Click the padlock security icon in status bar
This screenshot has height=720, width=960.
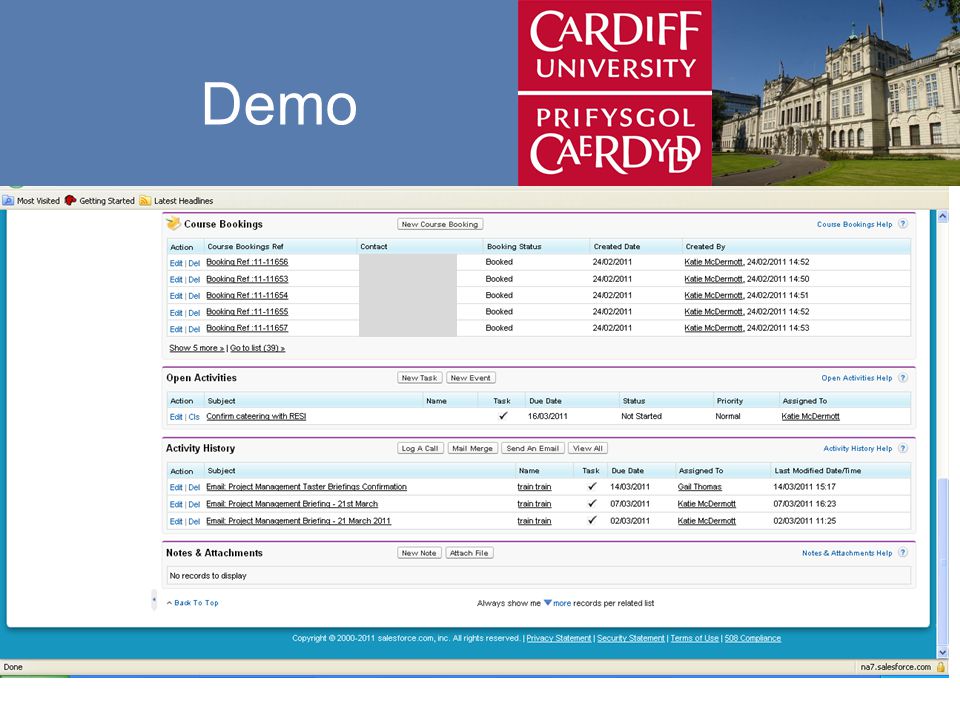click(941, 667)
